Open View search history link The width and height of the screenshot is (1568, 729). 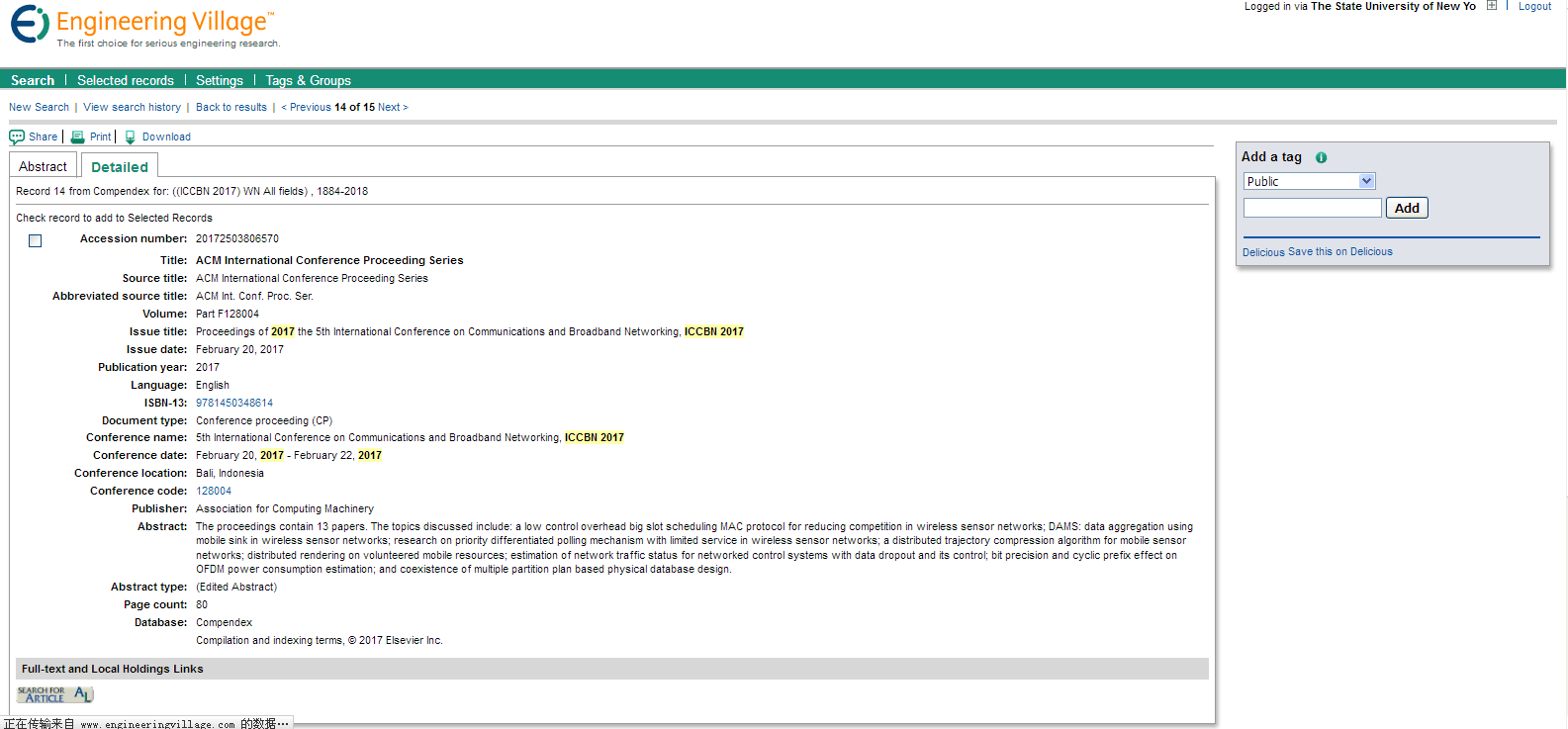[x=132, y=107]
